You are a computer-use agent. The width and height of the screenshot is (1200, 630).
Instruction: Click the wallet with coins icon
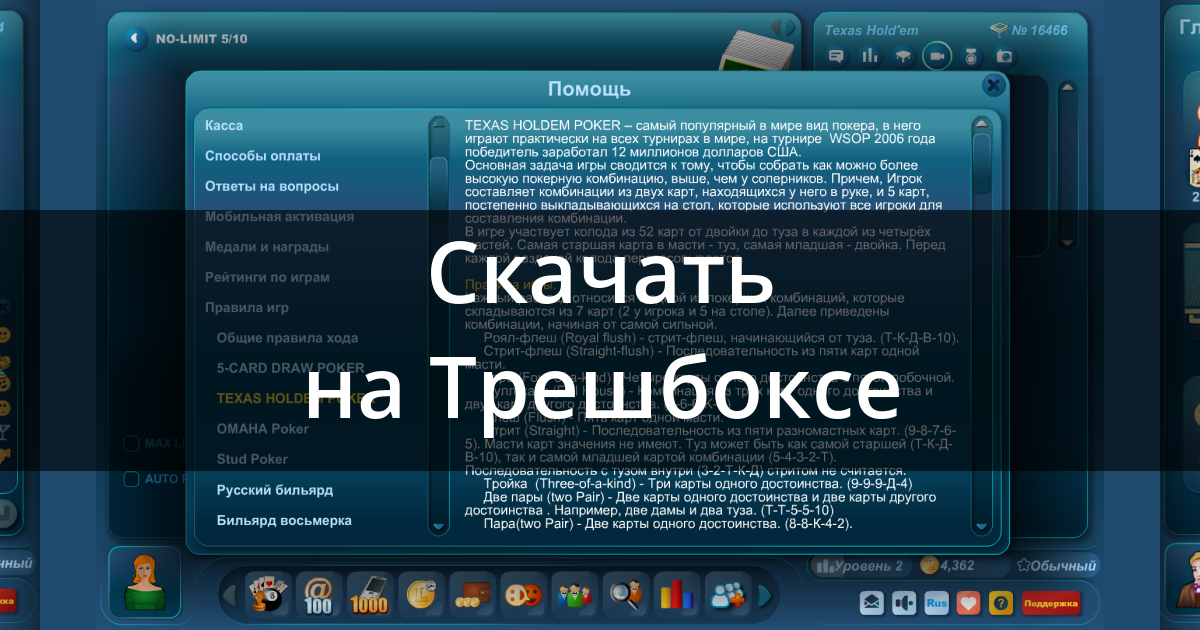(x=472, y=595)
